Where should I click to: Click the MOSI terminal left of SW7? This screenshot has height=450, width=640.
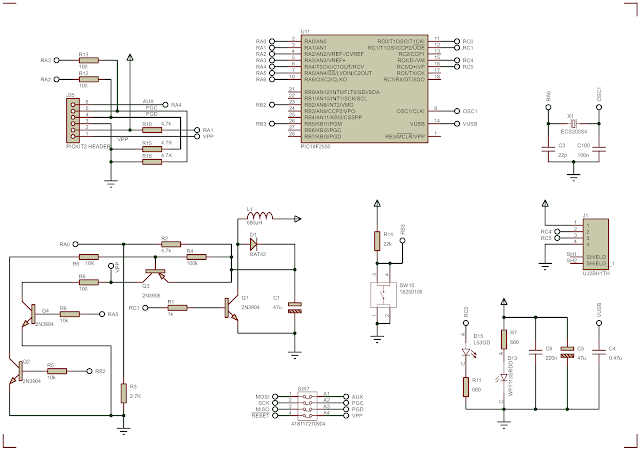click(x=276, y=397)
